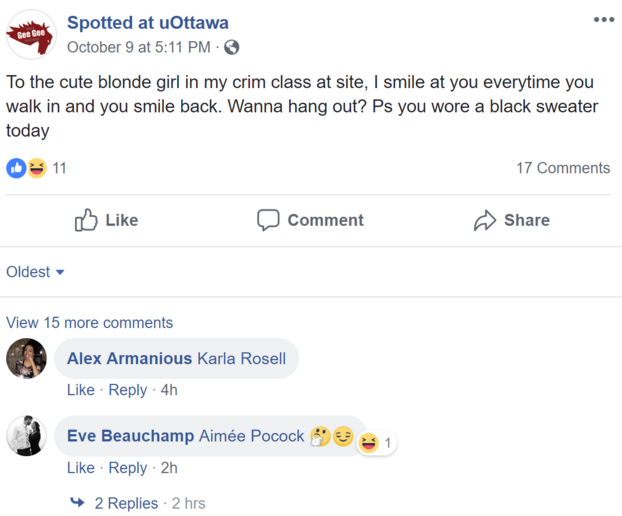Click the haha reaction on Eve's comment

coord(369,442)
